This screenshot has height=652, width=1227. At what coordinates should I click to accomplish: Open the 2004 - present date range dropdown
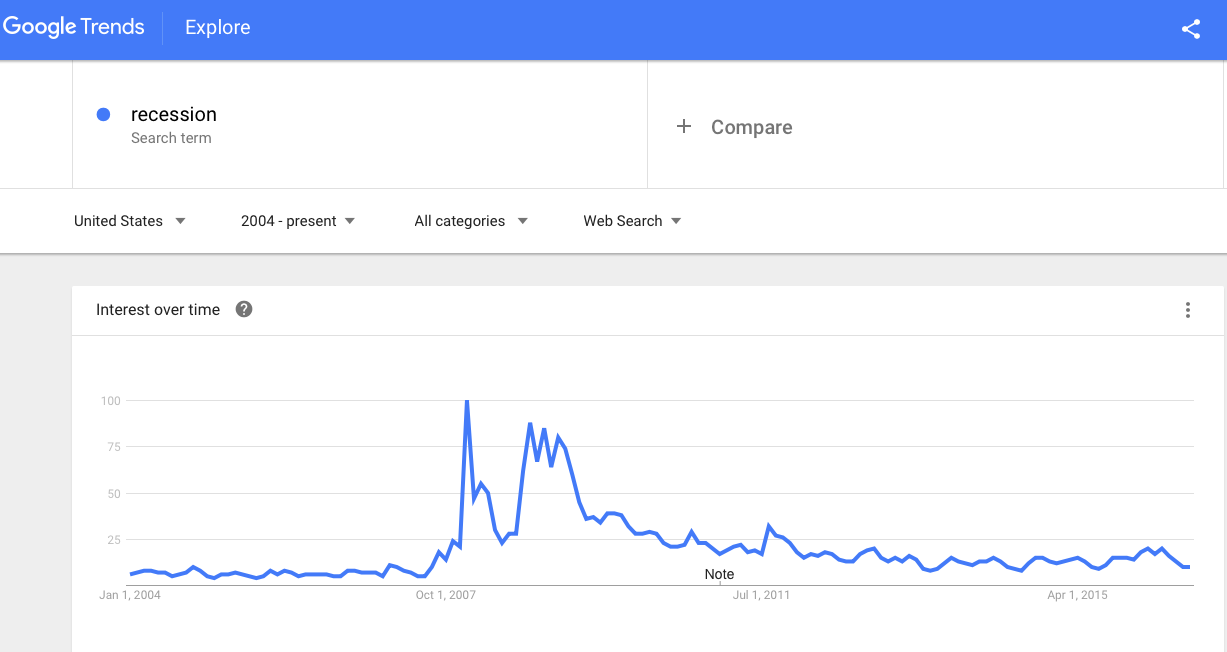[298, 221]
